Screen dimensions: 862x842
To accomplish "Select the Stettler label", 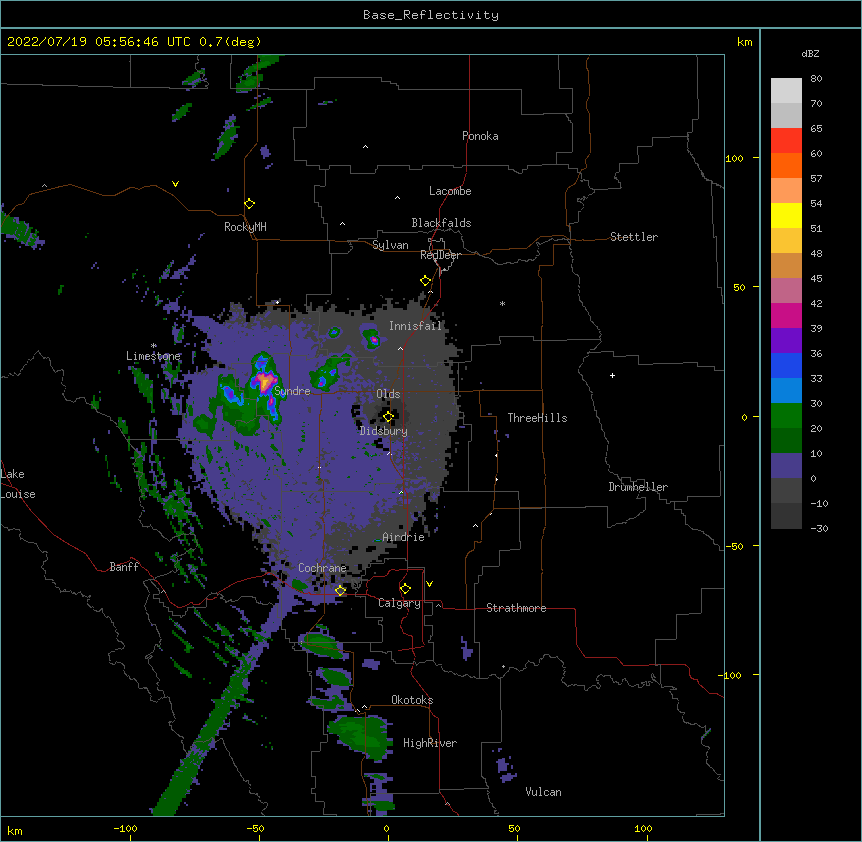I will (634, 237).
